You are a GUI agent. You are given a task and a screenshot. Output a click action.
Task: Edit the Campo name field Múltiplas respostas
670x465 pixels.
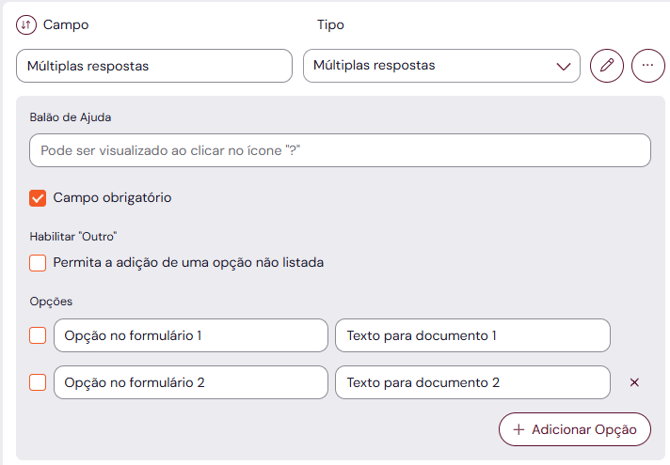click(154, 65)
